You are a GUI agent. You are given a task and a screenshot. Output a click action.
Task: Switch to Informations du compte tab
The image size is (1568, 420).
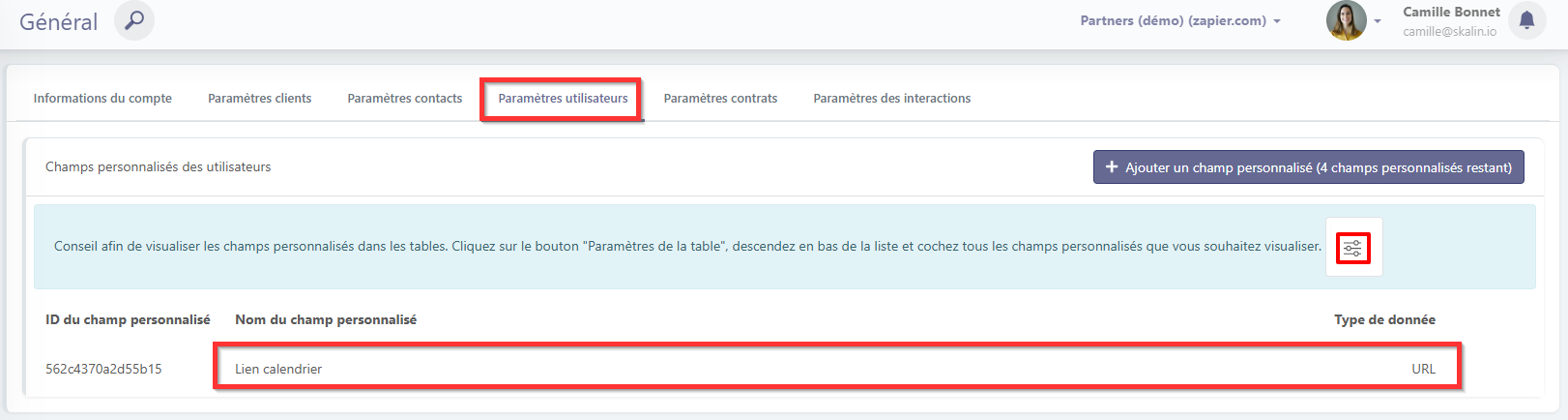(x=102, y=99)
